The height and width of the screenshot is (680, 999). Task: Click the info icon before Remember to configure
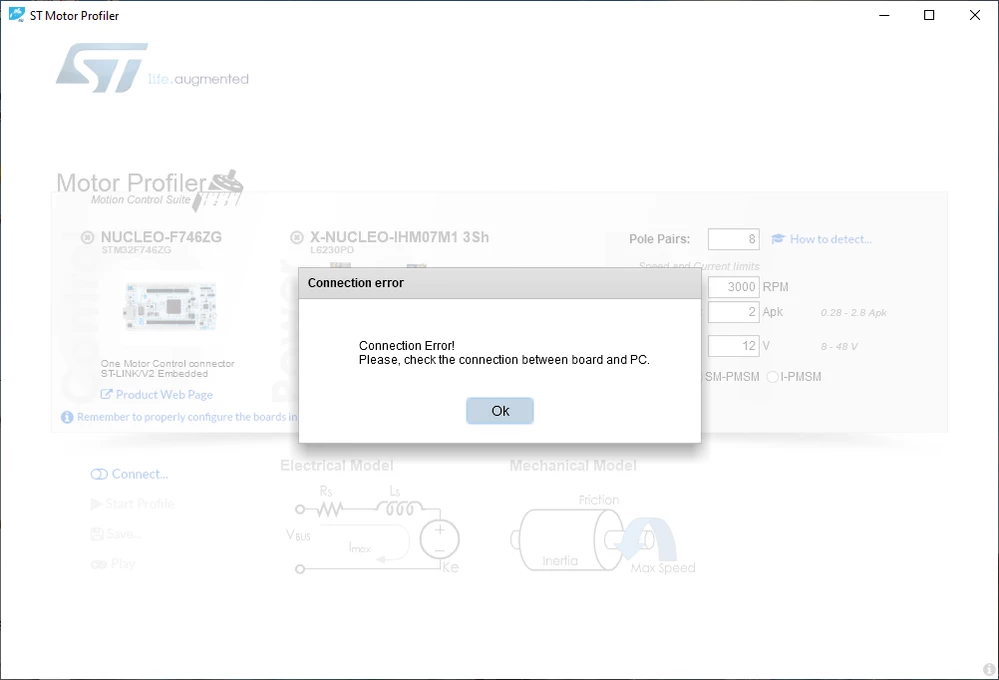click(67, 417)
